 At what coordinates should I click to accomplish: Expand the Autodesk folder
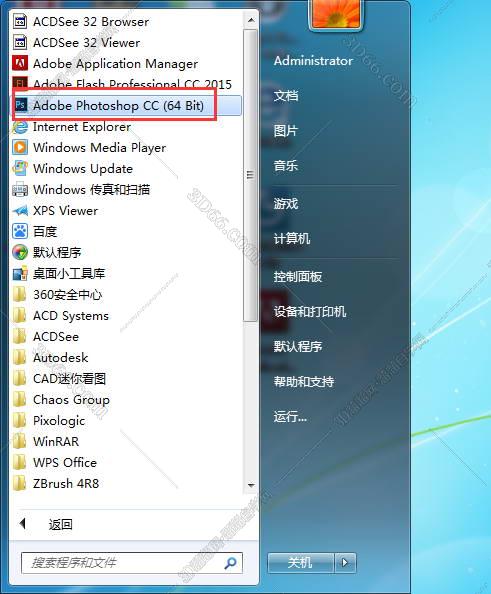coord(50,357)
